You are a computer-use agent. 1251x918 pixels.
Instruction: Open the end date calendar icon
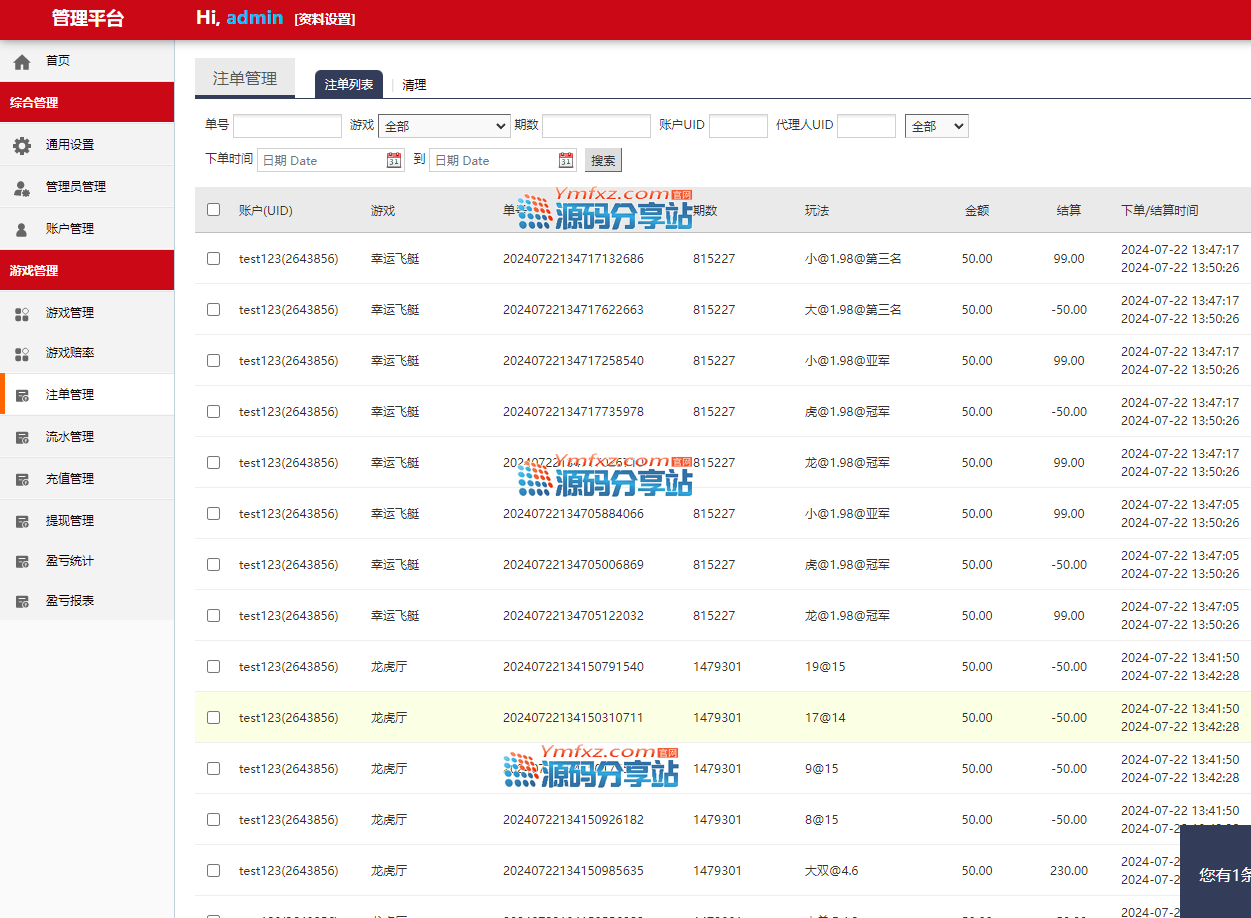click(566, 160)
